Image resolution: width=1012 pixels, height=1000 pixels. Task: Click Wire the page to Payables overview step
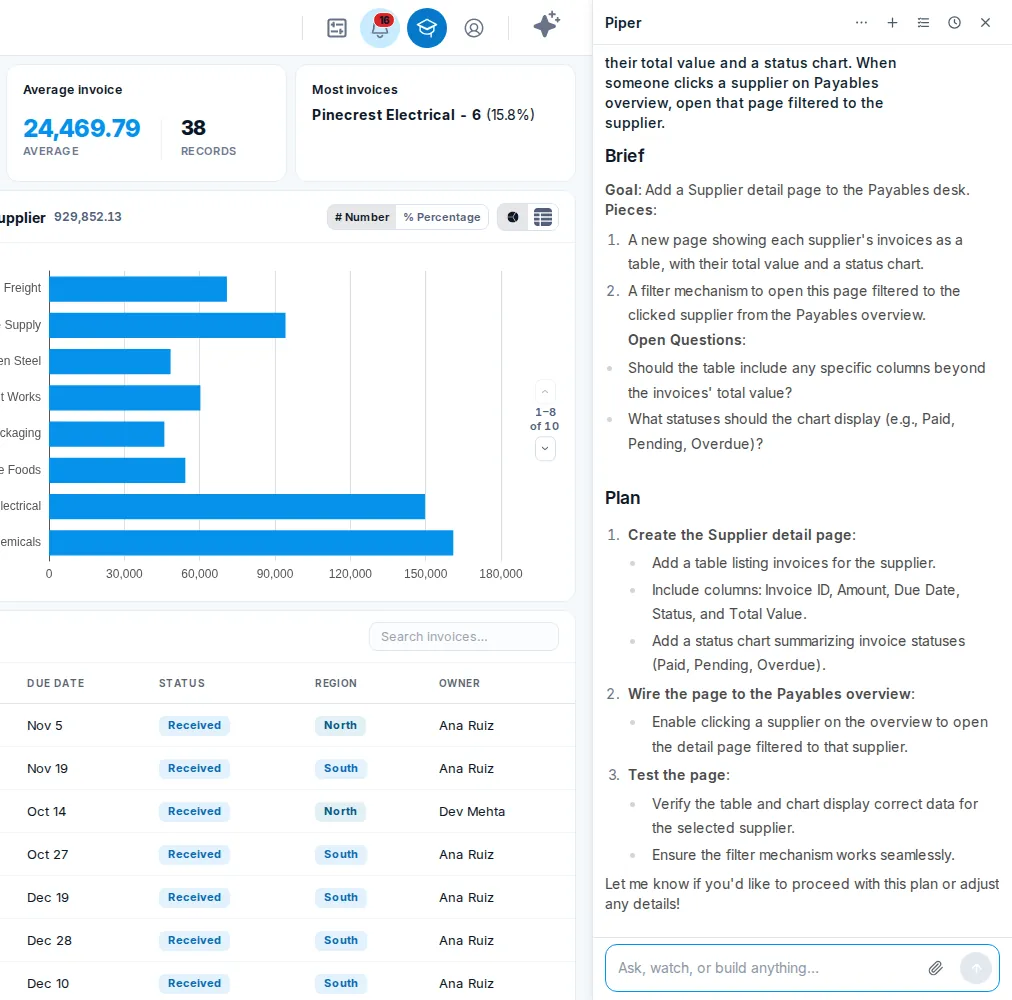[x=771, y=693]
